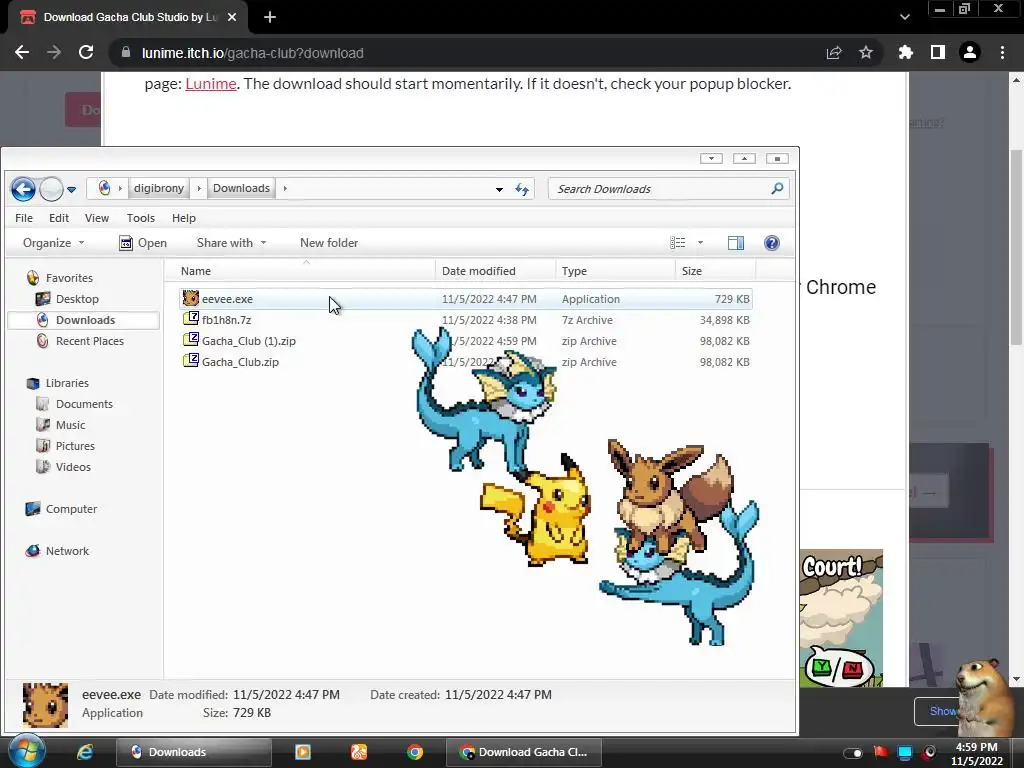Select the Gacha_Club (1).zip file
The image size is (1024, 768).
pyautogui.click(x=466, y=341)
